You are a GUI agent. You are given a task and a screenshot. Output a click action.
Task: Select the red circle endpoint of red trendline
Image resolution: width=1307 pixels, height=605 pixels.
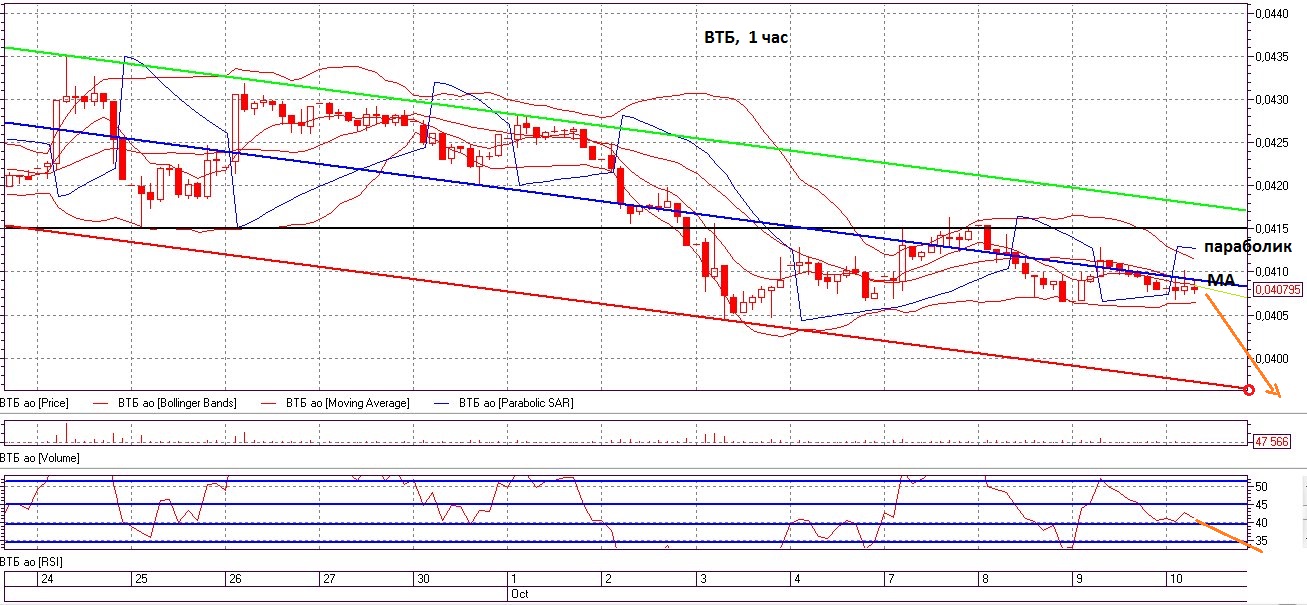coord(1247,389)
